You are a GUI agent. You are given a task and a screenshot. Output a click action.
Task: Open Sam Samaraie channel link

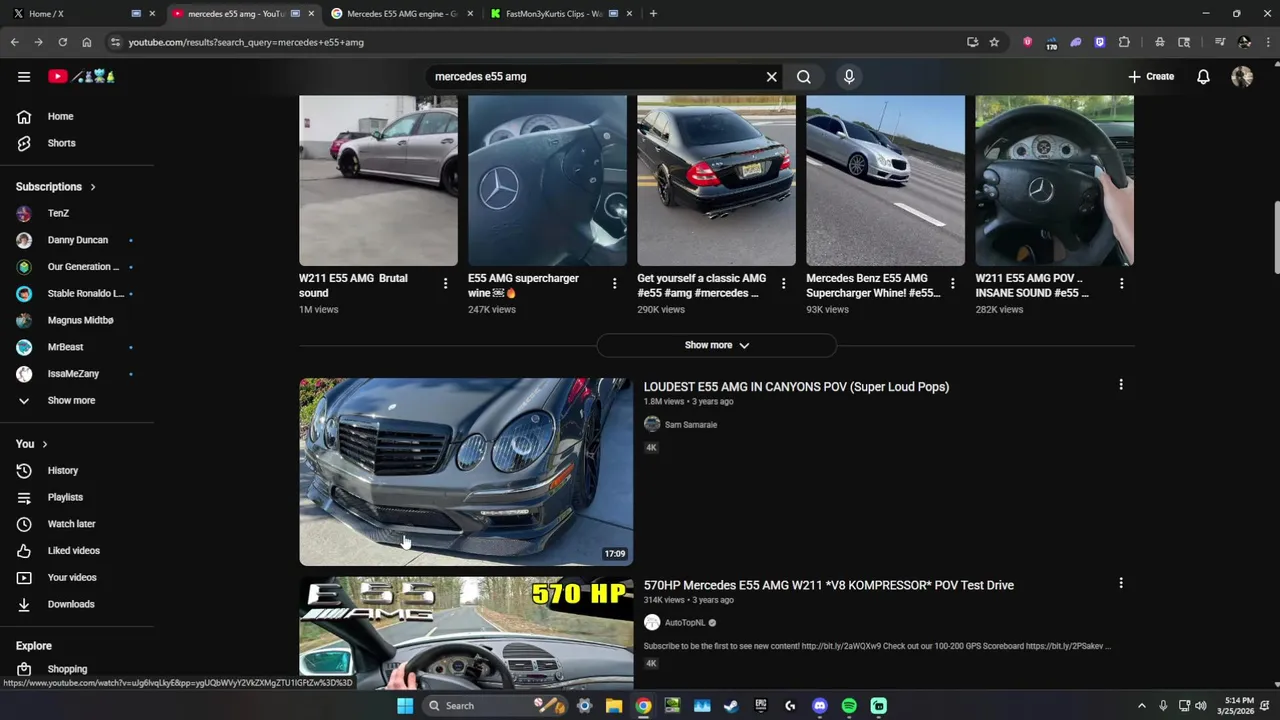coord(690,425)
